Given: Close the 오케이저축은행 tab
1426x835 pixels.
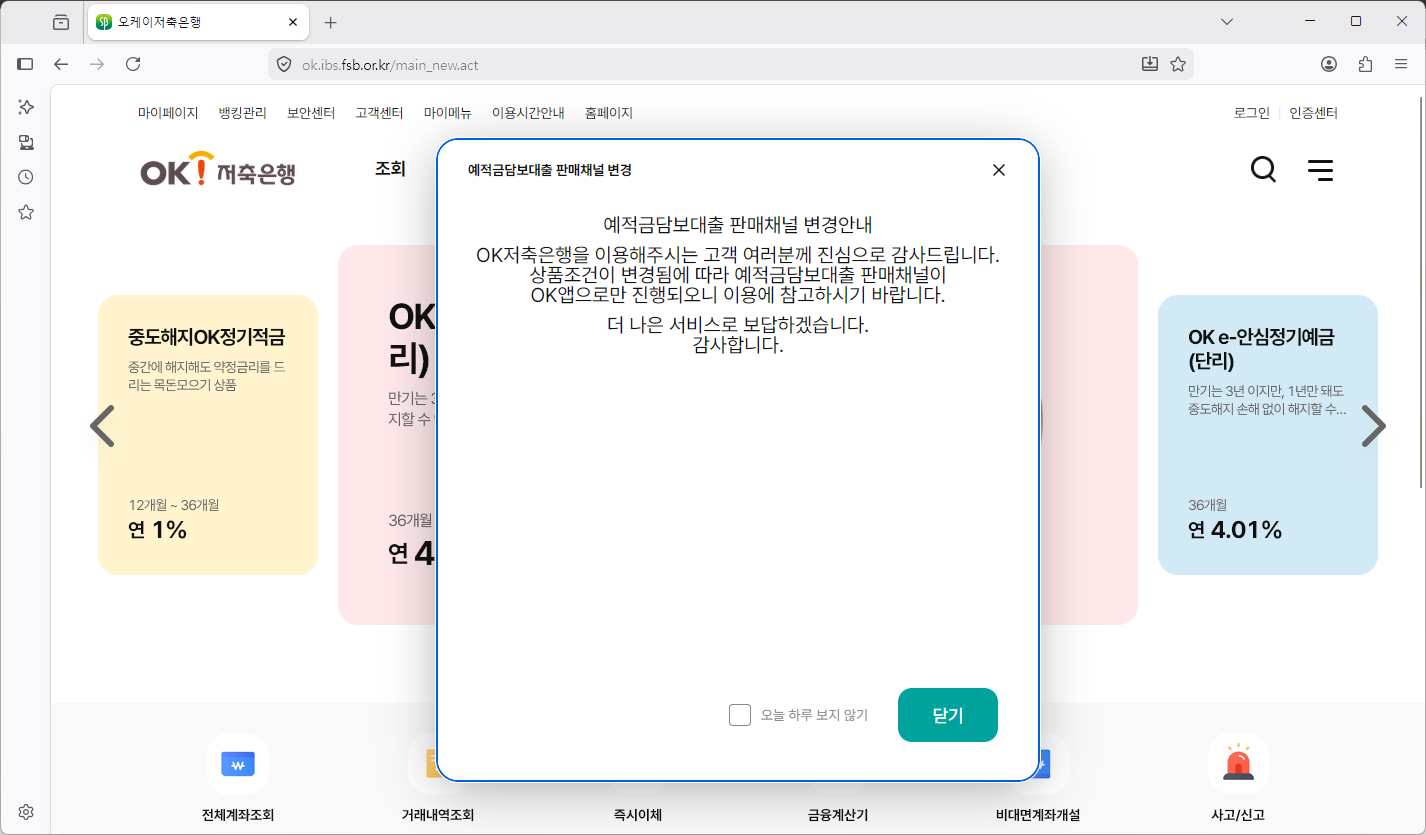Looking at the screenshot, I should [x=293, y=22].
